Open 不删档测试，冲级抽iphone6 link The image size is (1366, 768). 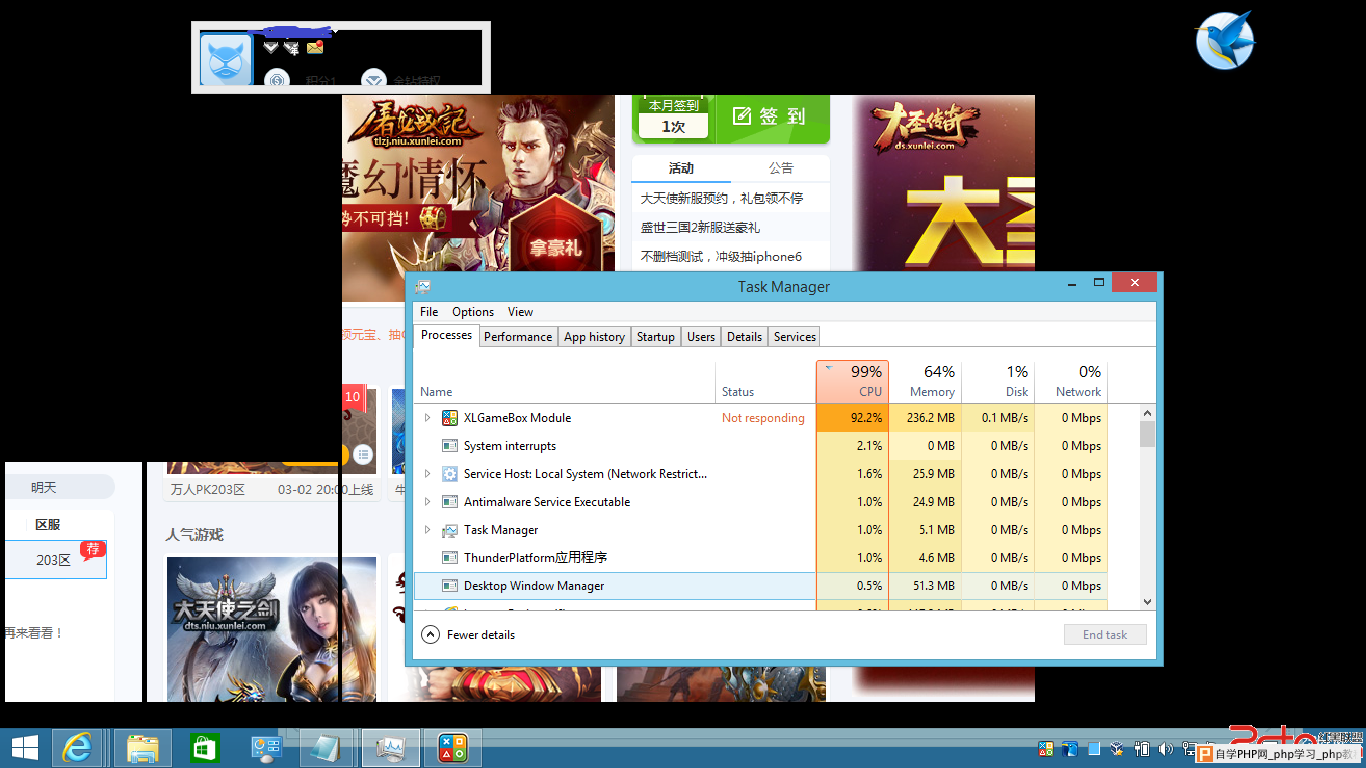721,256
